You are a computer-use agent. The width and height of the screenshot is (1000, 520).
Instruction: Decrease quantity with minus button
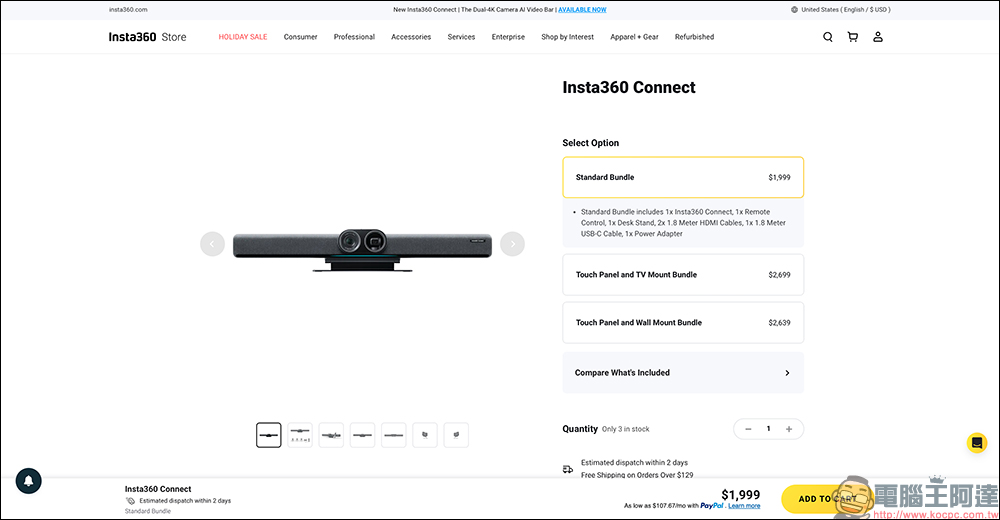748,429
